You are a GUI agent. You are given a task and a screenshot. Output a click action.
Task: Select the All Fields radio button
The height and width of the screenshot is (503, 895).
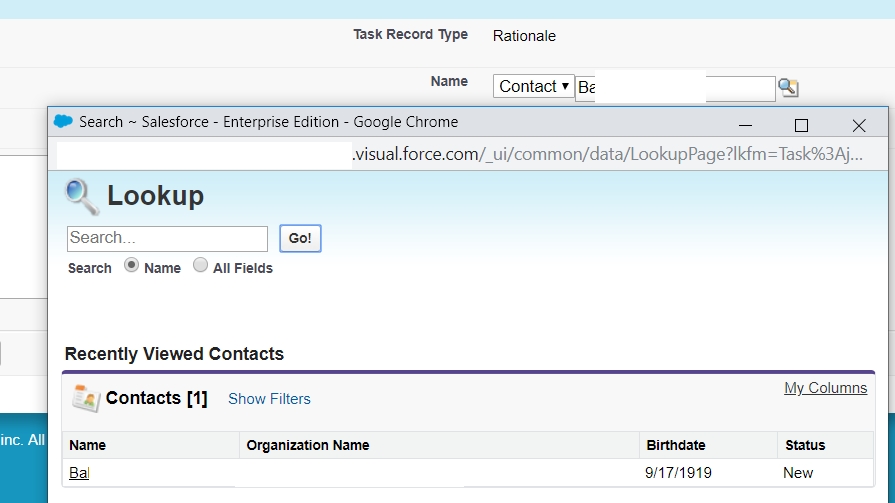click(200, 266)
